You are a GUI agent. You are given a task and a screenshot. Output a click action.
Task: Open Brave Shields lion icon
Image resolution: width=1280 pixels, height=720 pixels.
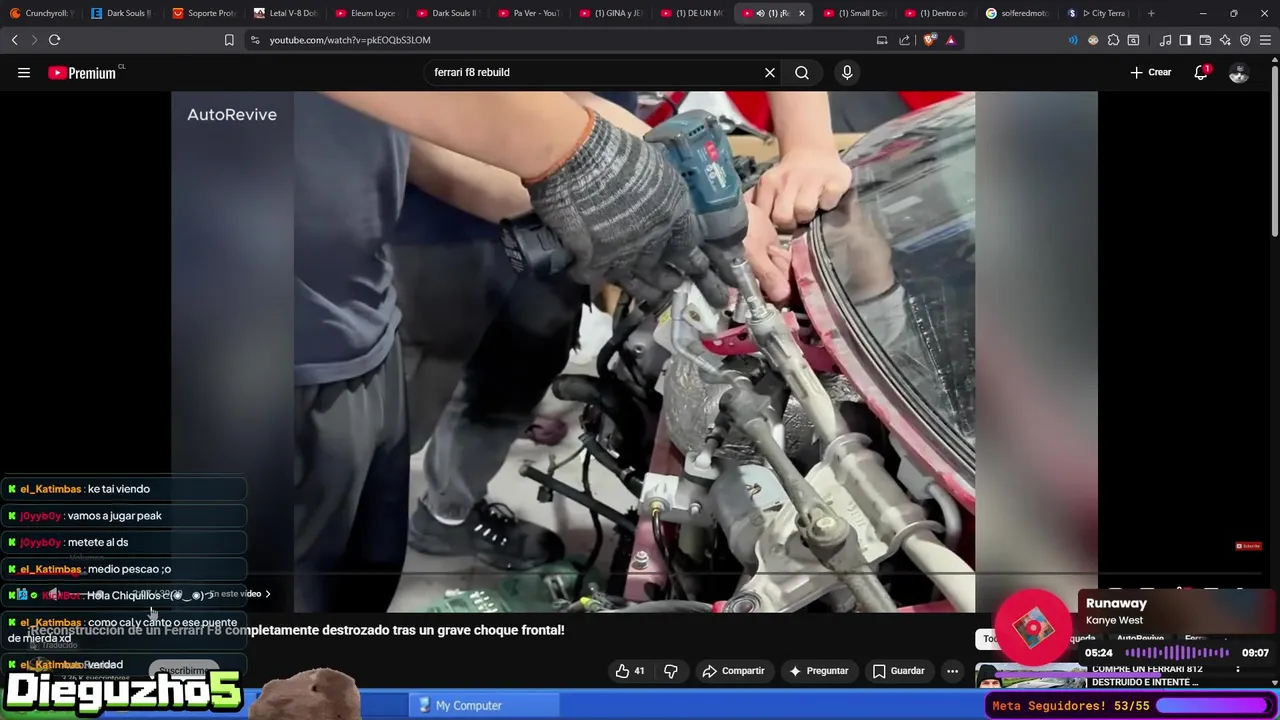coord(930,40)
